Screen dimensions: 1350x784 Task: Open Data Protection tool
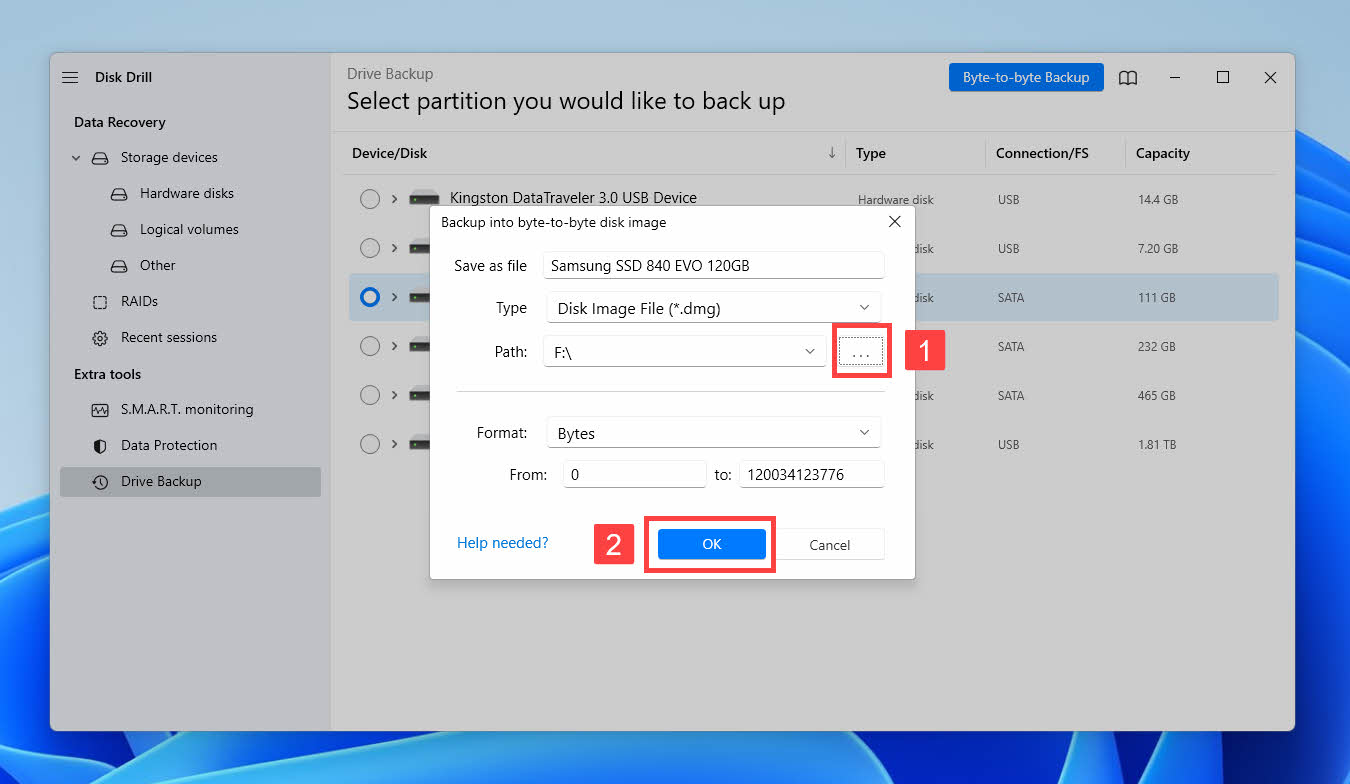click(169, 446)
